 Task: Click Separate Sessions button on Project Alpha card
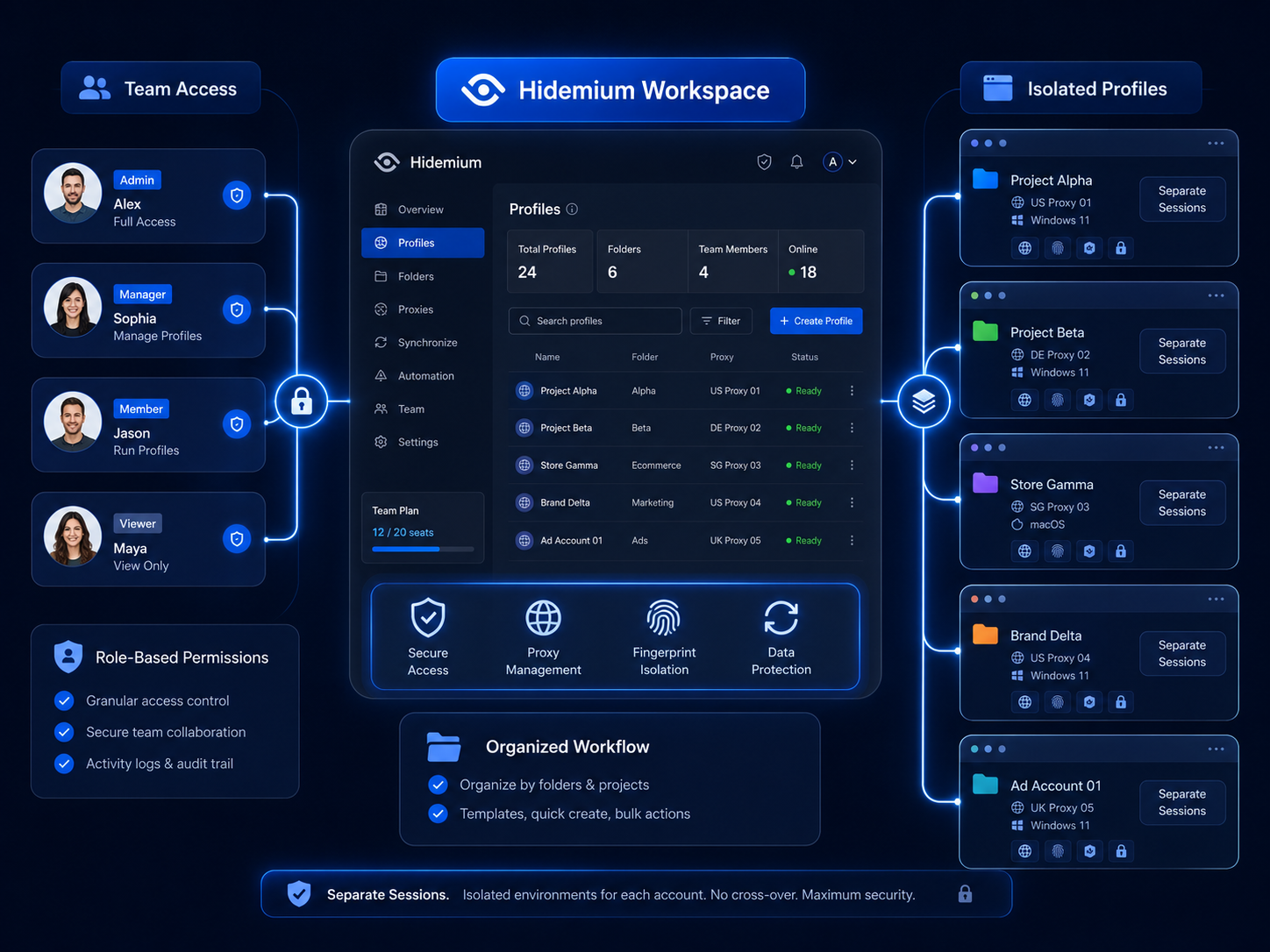(1182, 199)
